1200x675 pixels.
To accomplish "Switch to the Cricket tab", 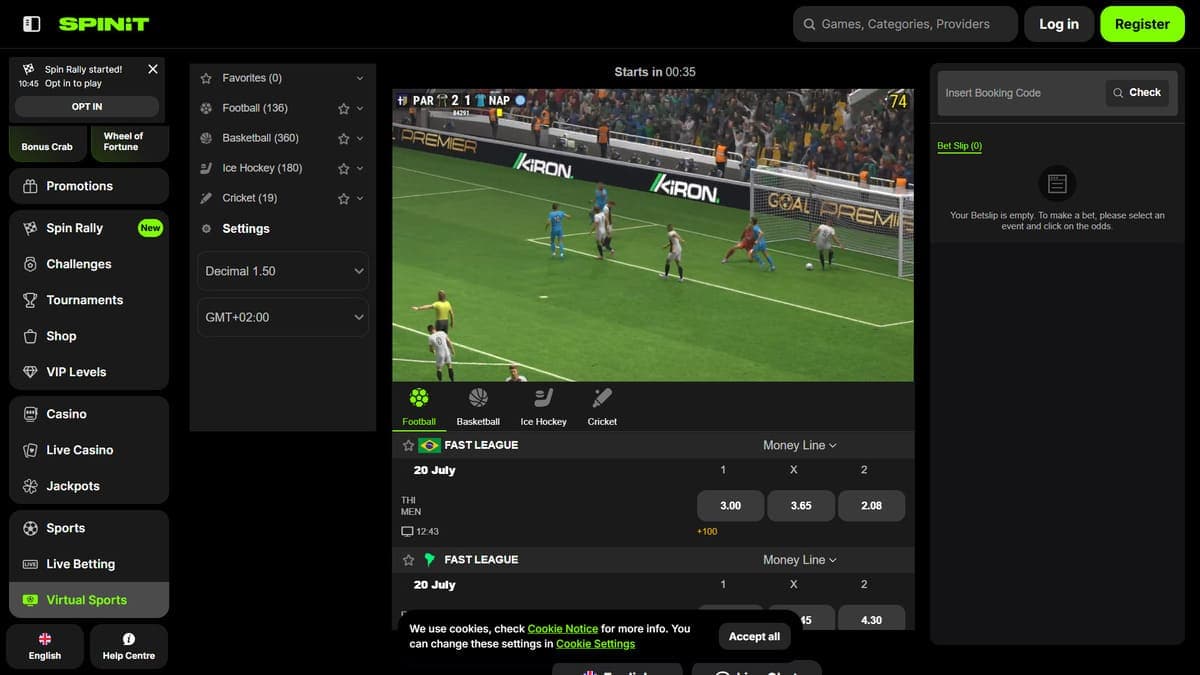I will (602, 407).
